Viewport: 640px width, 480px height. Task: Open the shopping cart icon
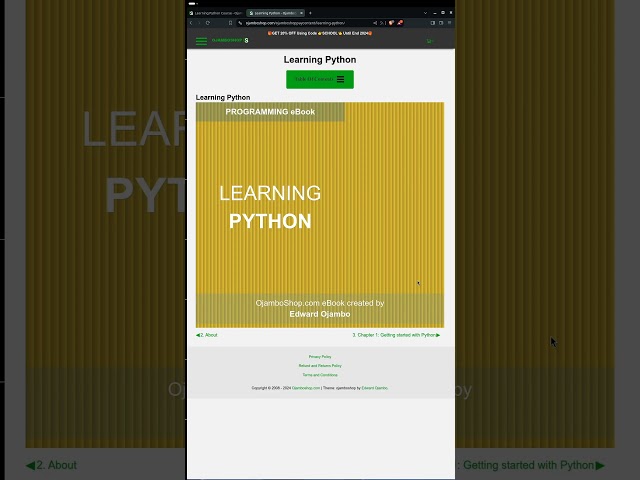429,41
